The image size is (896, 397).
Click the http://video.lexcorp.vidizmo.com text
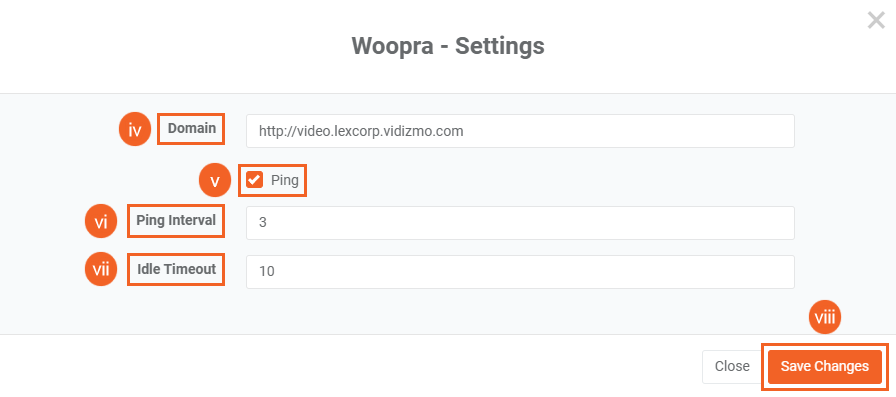point(361,131)
